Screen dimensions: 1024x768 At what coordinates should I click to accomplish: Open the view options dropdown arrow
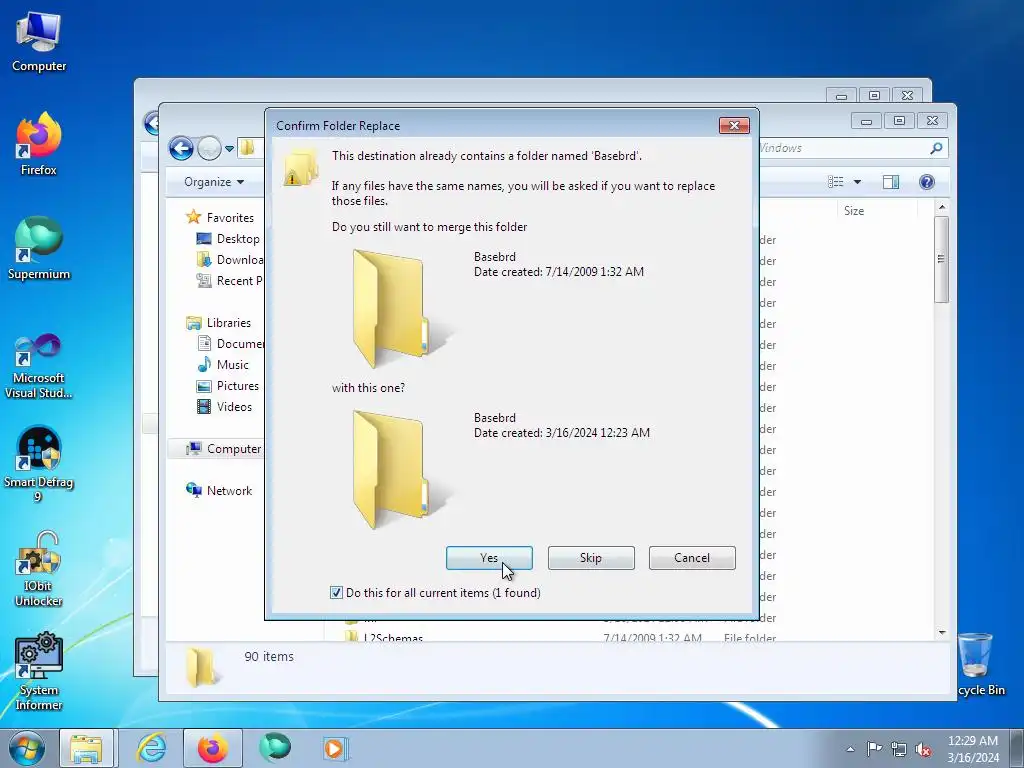[x=857, y=182]
